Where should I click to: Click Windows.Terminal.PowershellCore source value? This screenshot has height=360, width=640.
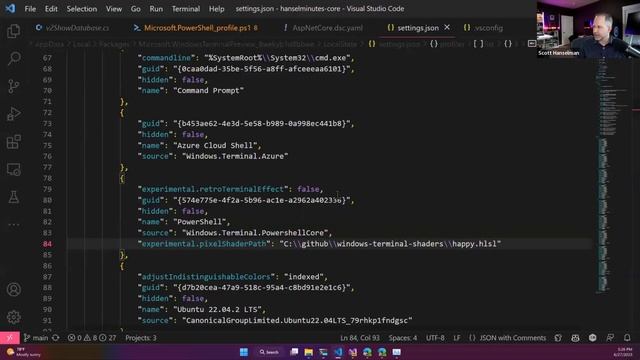[x=255, y=233]
